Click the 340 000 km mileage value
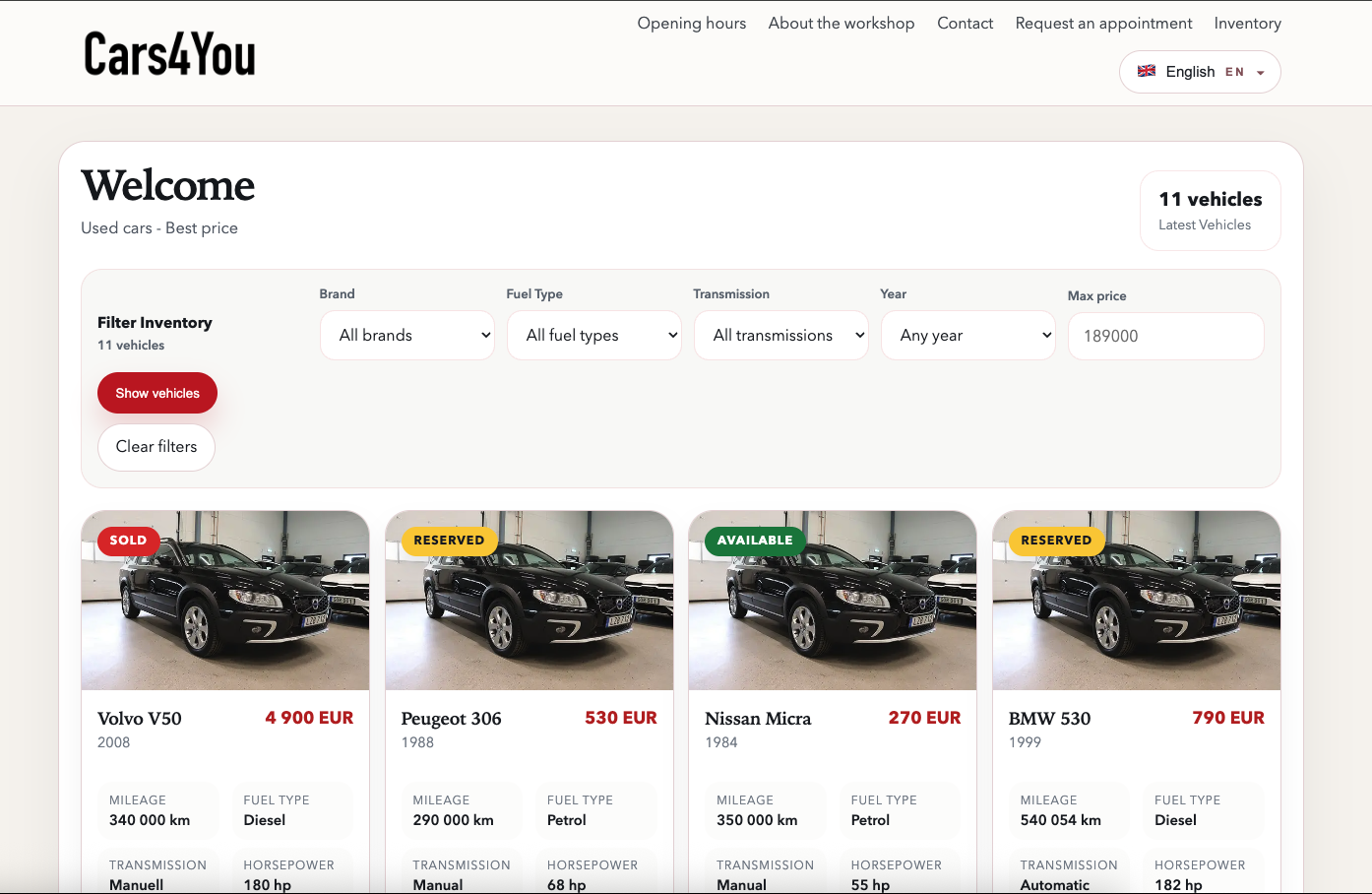 tap(150, 820)
